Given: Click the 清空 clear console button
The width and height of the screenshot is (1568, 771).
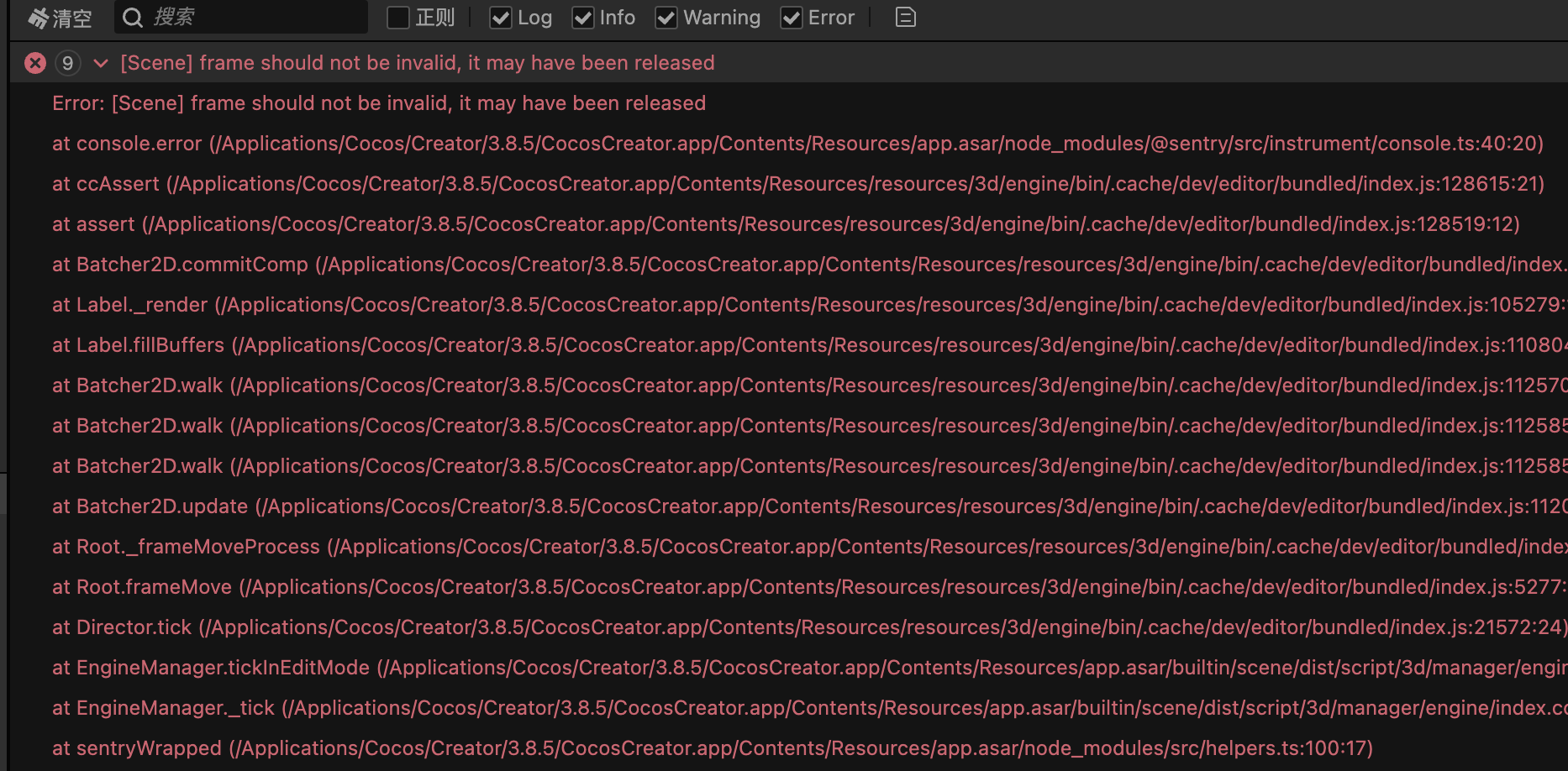Looking at the screenshot, I should coord(59,18).
